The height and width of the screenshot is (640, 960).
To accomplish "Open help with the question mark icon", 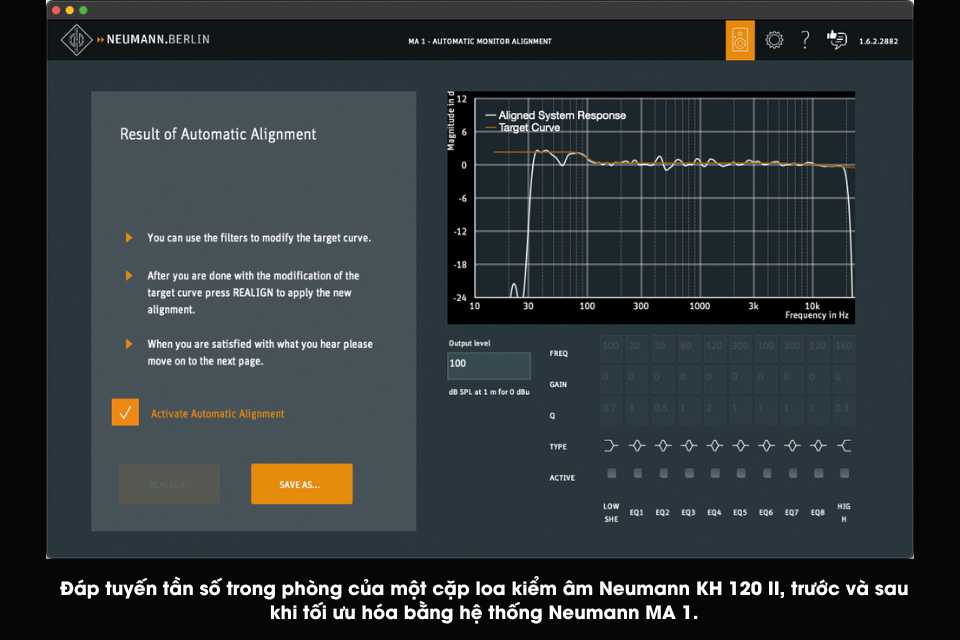I will [x=805, y=40].
